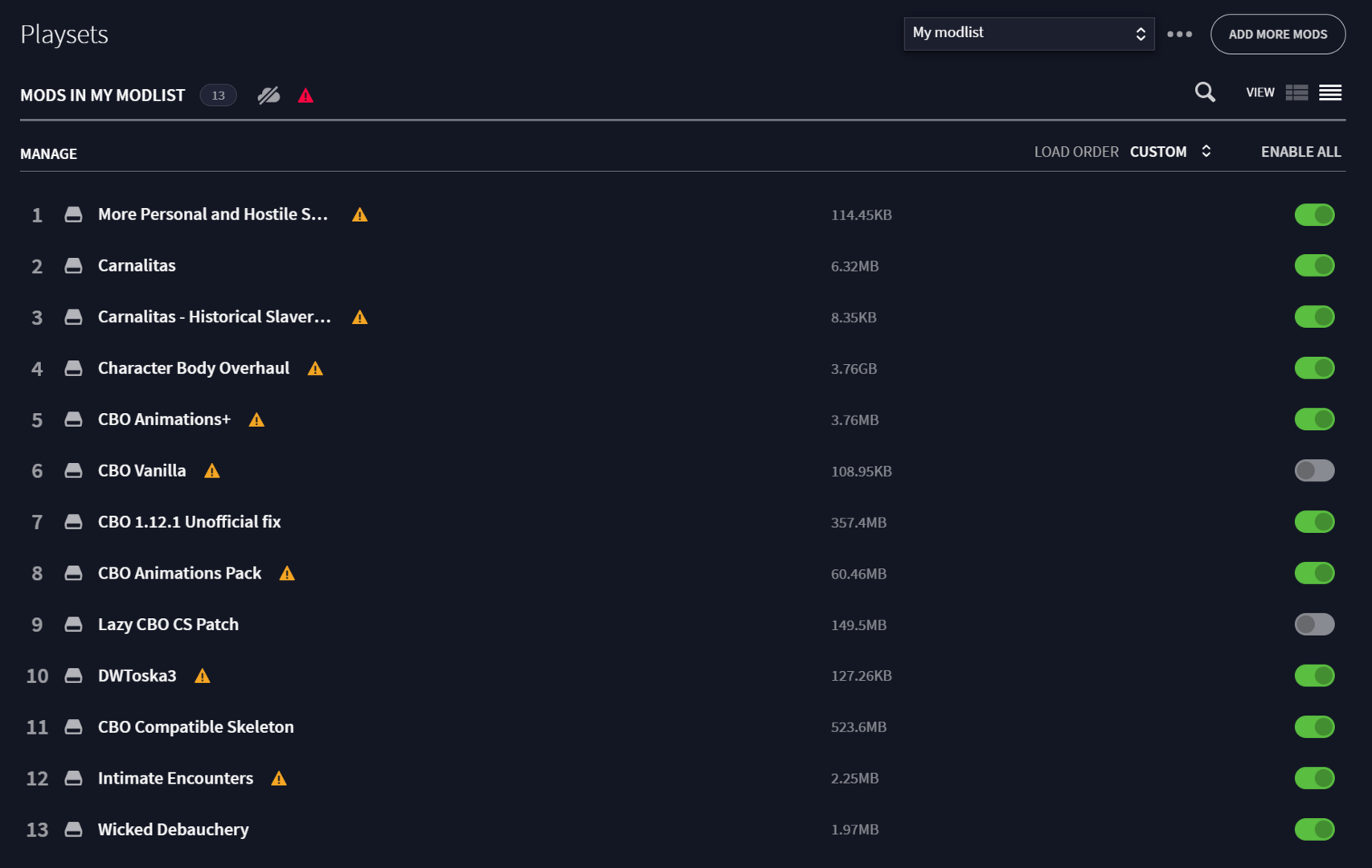The width and height of the screenshot is (1372, 868).
Task: Switch to the detailed card view icon
Action: tap(1296, 92)
